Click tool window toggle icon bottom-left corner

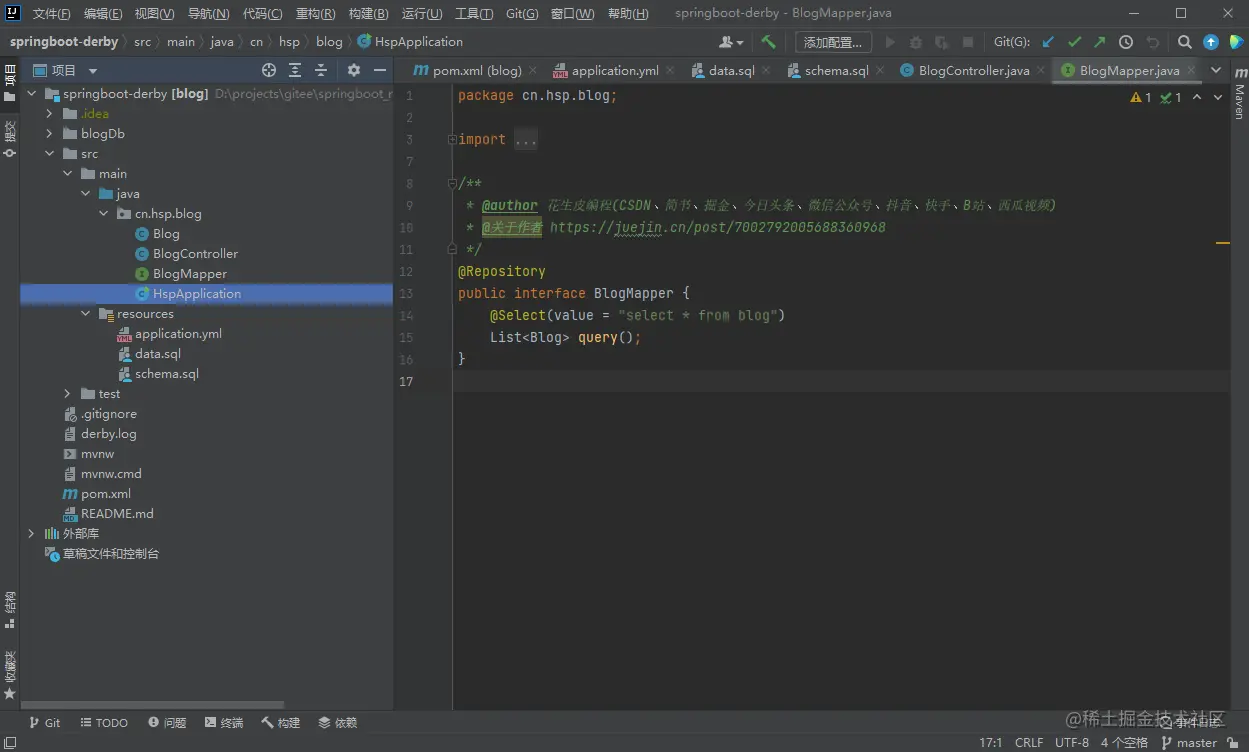click(x=10, y=743)
